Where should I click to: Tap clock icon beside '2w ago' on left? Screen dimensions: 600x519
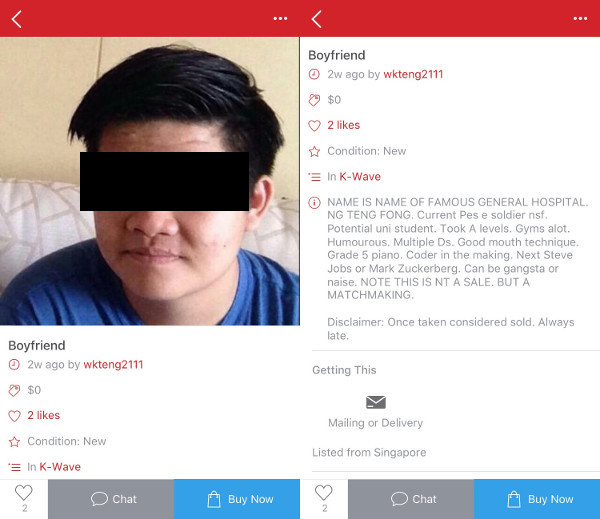pyautogui.click(x=14, y=364)
